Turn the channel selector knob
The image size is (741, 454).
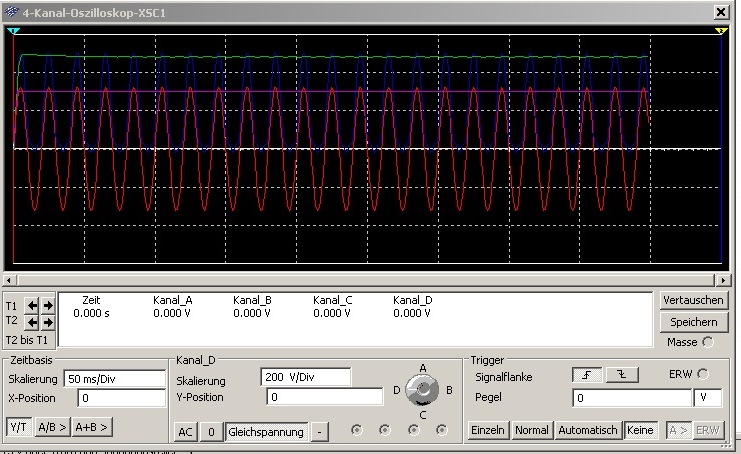tap(424, 388)
